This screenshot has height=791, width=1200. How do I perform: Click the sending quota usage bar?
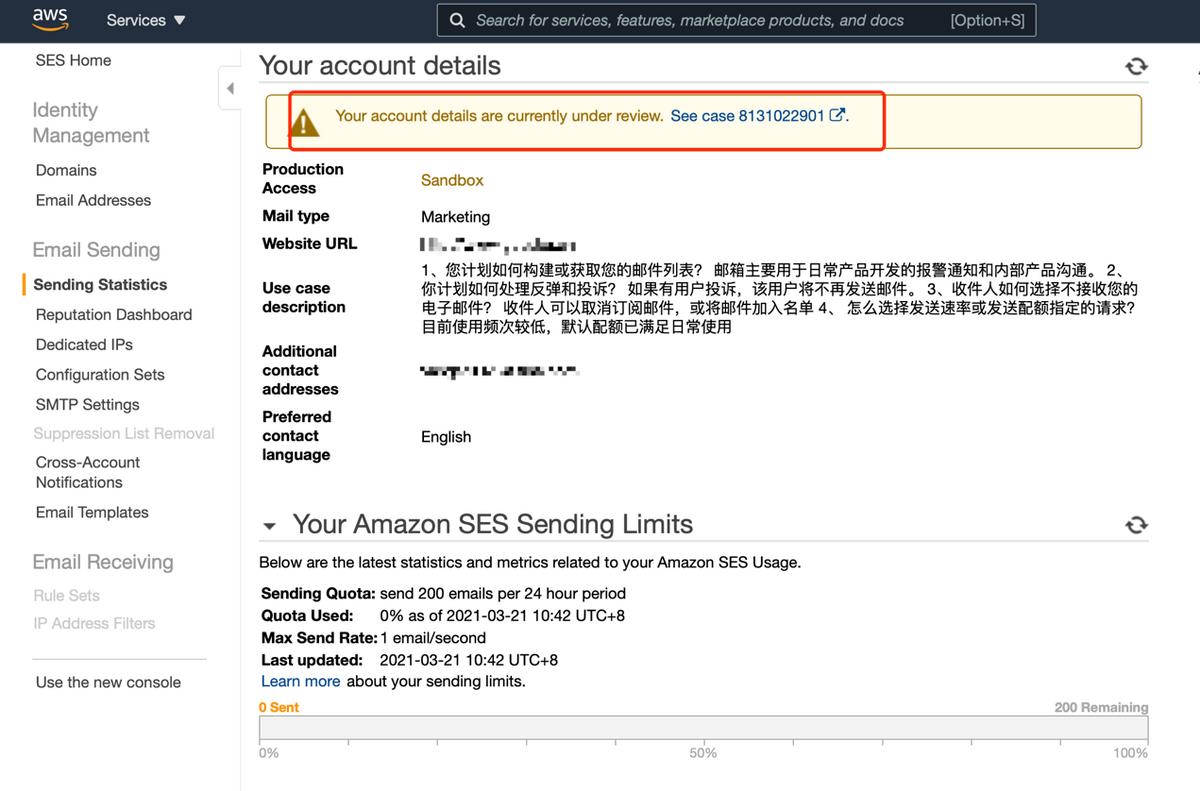(x=703, y=728)
